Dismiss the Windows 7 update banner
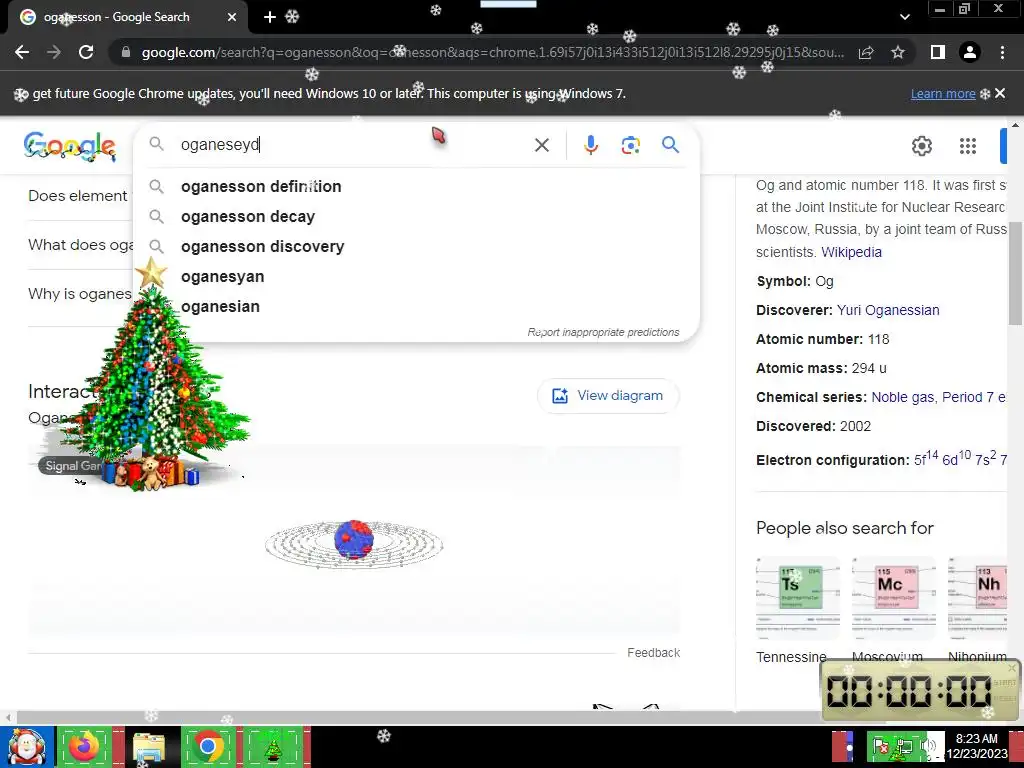Viewport: 1024px width, 768px height. click(1000, 93)
